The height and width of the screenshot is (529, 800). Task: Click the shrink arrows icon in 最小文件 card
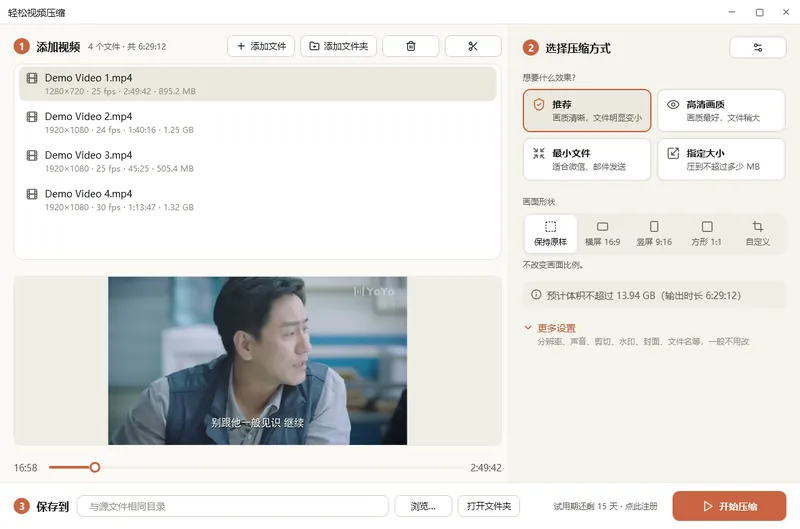pos(539,153)
